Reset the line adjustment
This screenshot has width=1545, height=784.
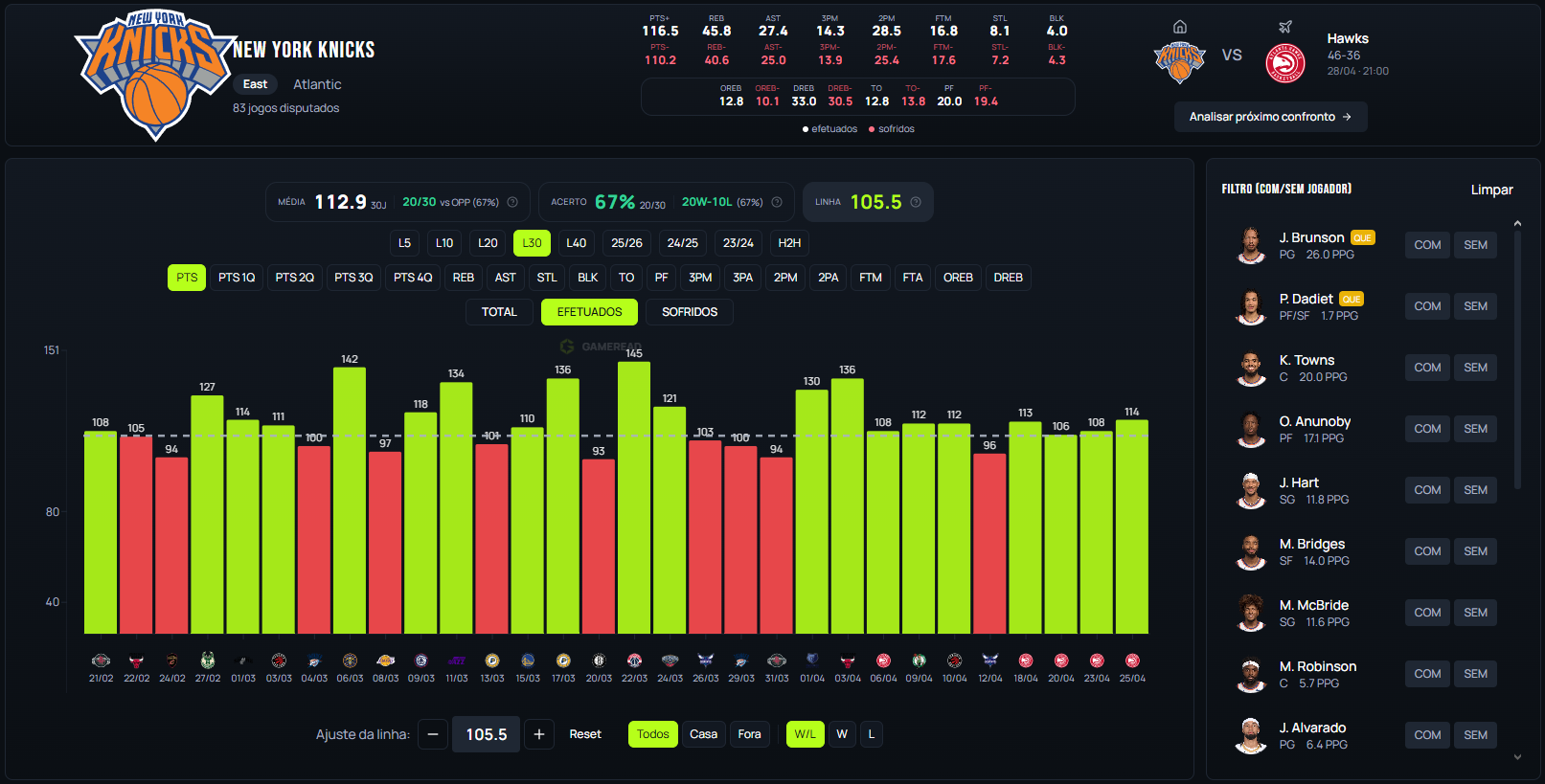point(585,734)
